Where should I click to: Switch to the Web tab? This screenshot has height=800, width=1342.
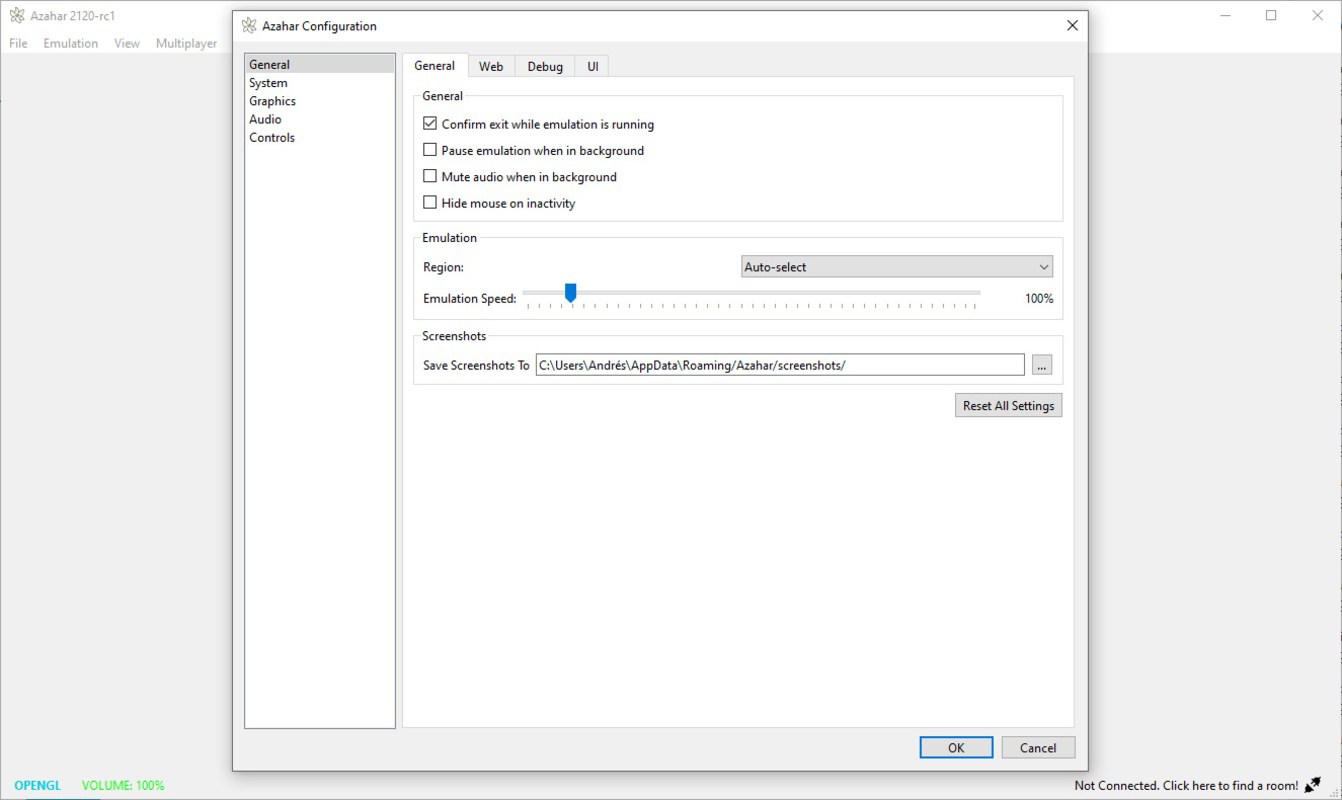coord(490,66)
